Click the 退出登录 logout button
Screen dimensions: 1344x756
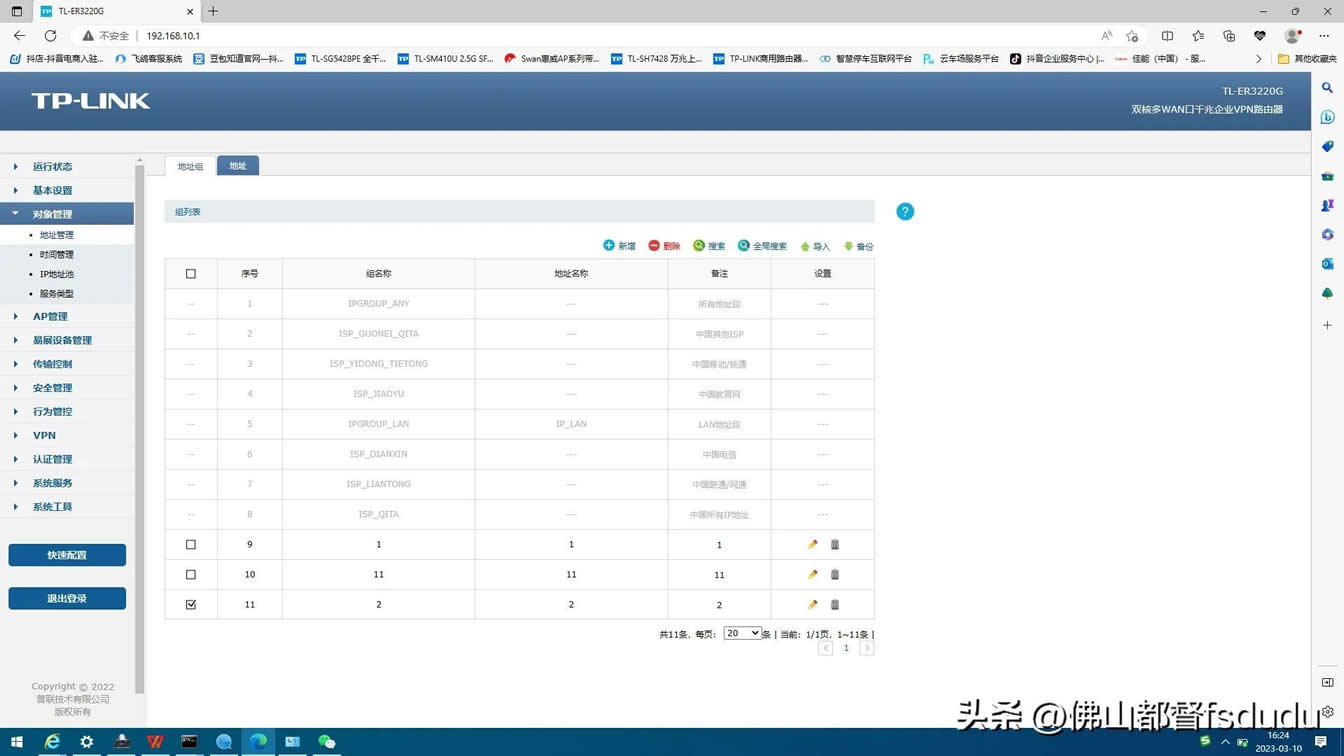[x=67, y=599]
